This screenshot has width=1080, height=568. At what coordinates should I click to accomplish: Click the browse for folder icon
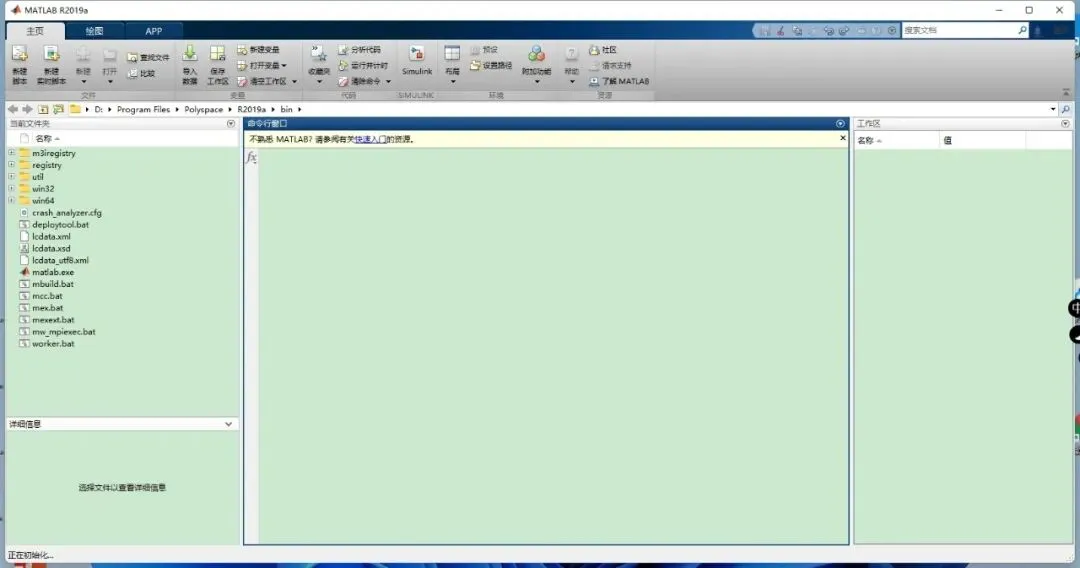[x=59, y=109]
